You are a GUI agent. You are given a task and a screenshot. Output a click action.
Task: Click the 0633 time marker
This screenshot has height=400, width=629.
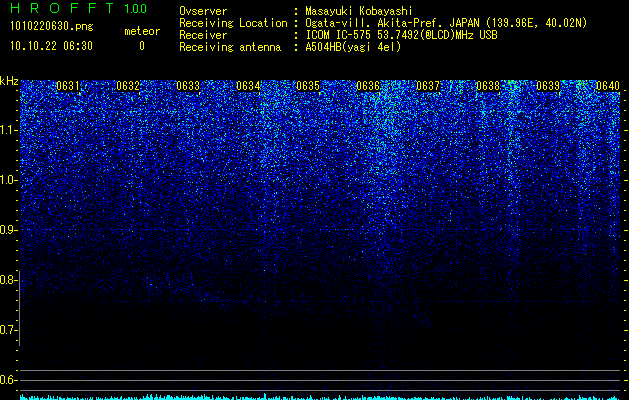(188, 86)
